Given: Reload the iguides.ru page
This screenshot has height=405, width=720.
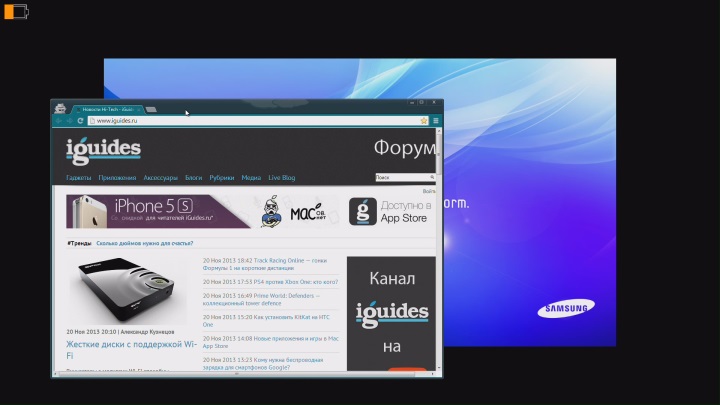Looking at the screenshot, I should click(x=80, y=121).
